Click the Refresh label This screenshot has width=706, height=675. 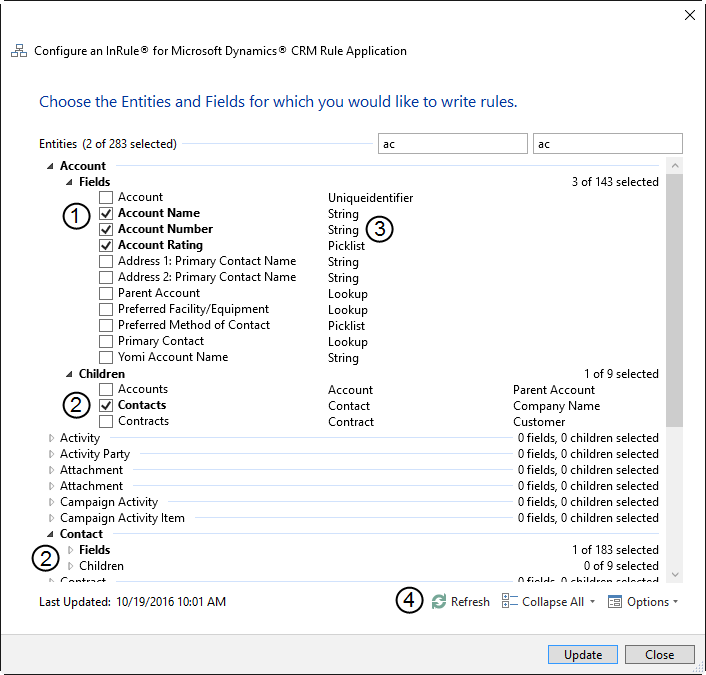(470, 602)
